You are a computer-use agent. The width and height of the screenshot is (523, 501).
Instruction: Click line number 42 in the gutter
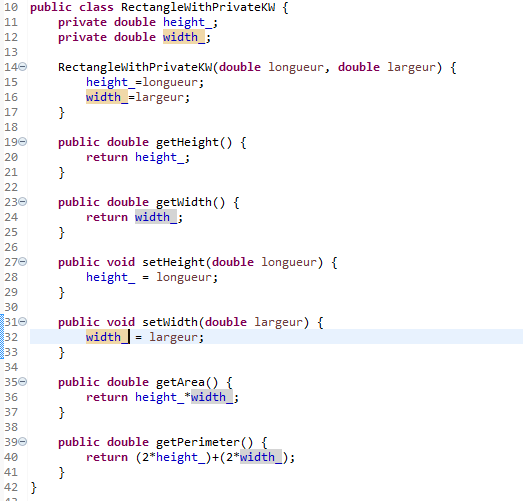click(x=11, y=487)
